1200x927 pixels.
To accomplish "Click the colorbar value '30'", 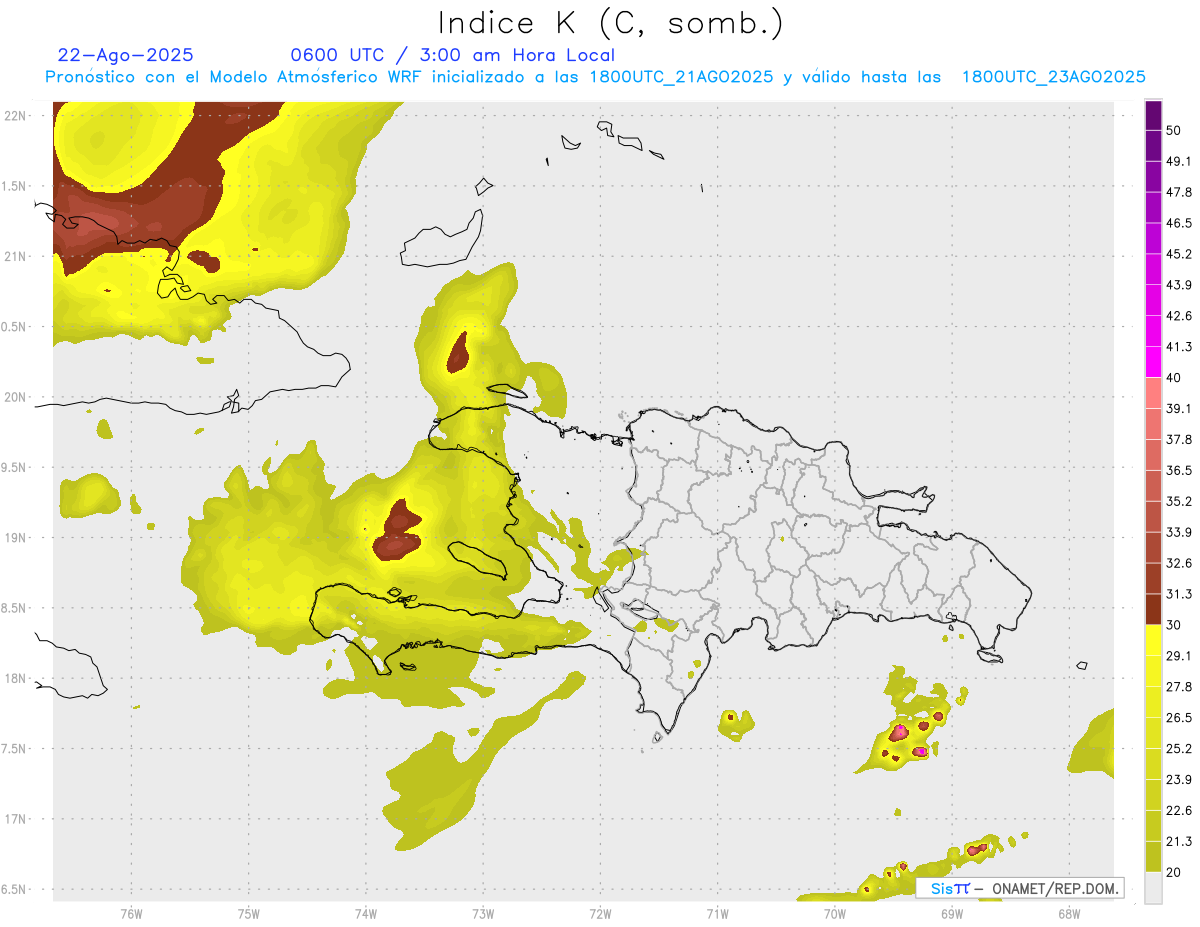I will 1174,625.
